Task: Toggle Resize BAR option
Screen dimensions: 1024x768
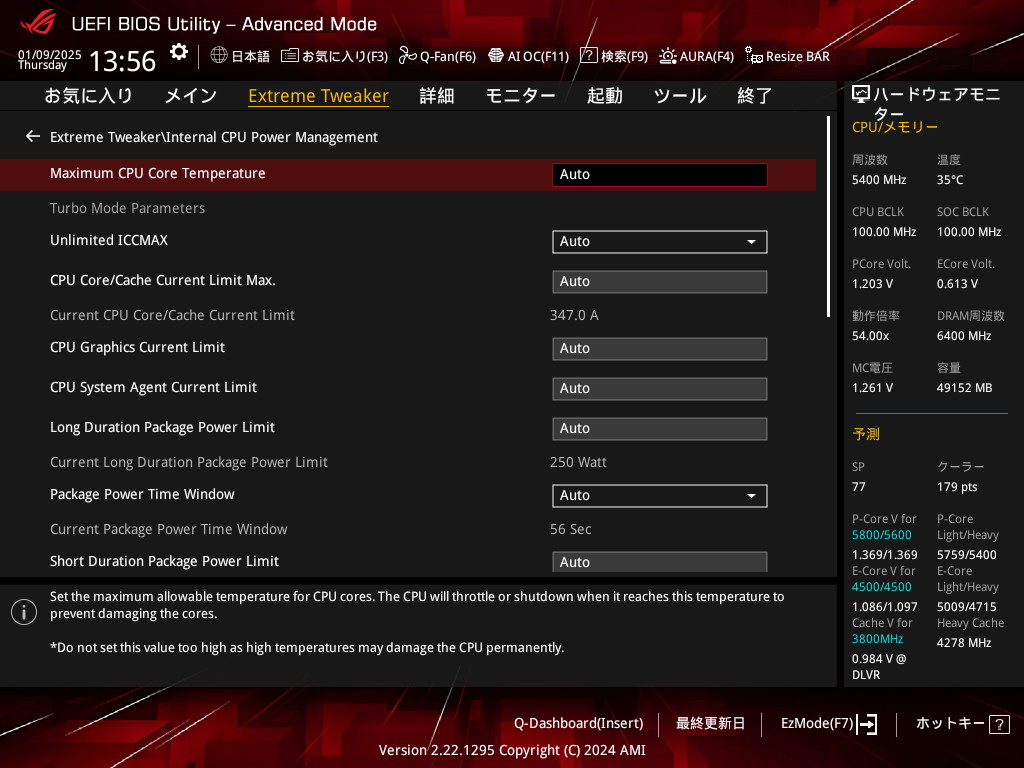Action: (754, 56)
